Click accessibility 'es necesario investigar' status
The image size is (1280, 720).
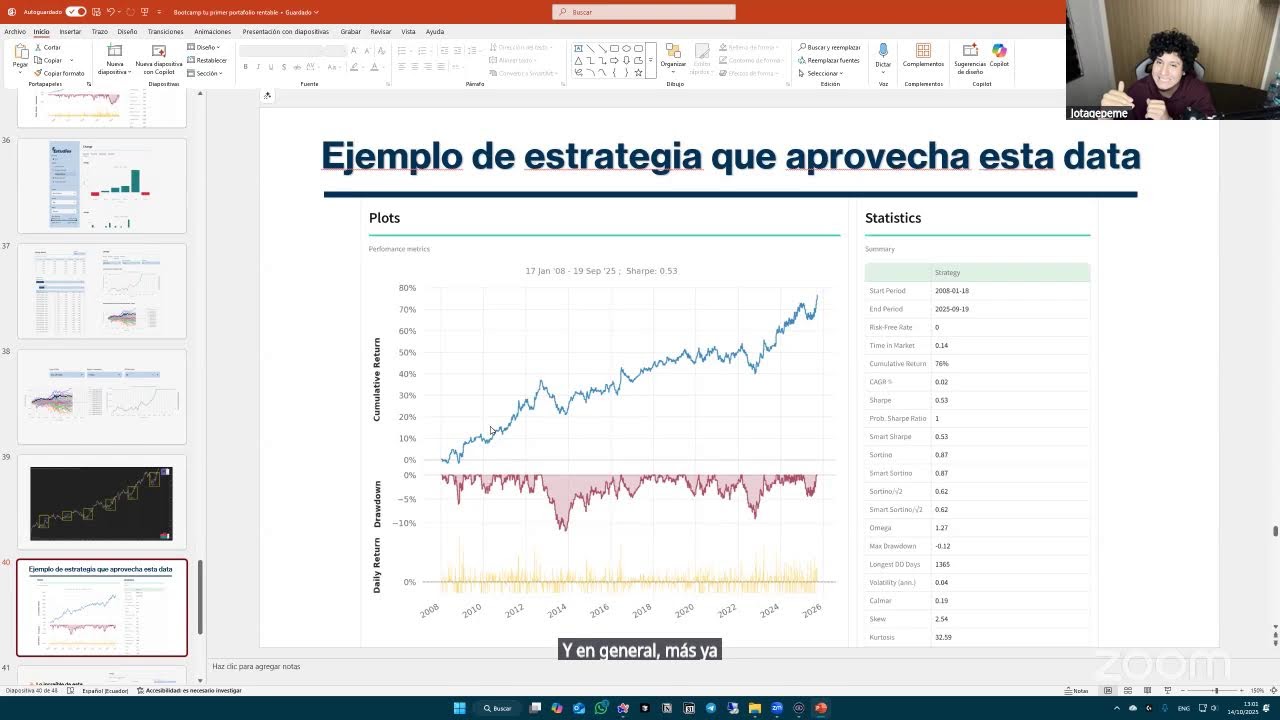pyautogui.click(x=189, y=691)
